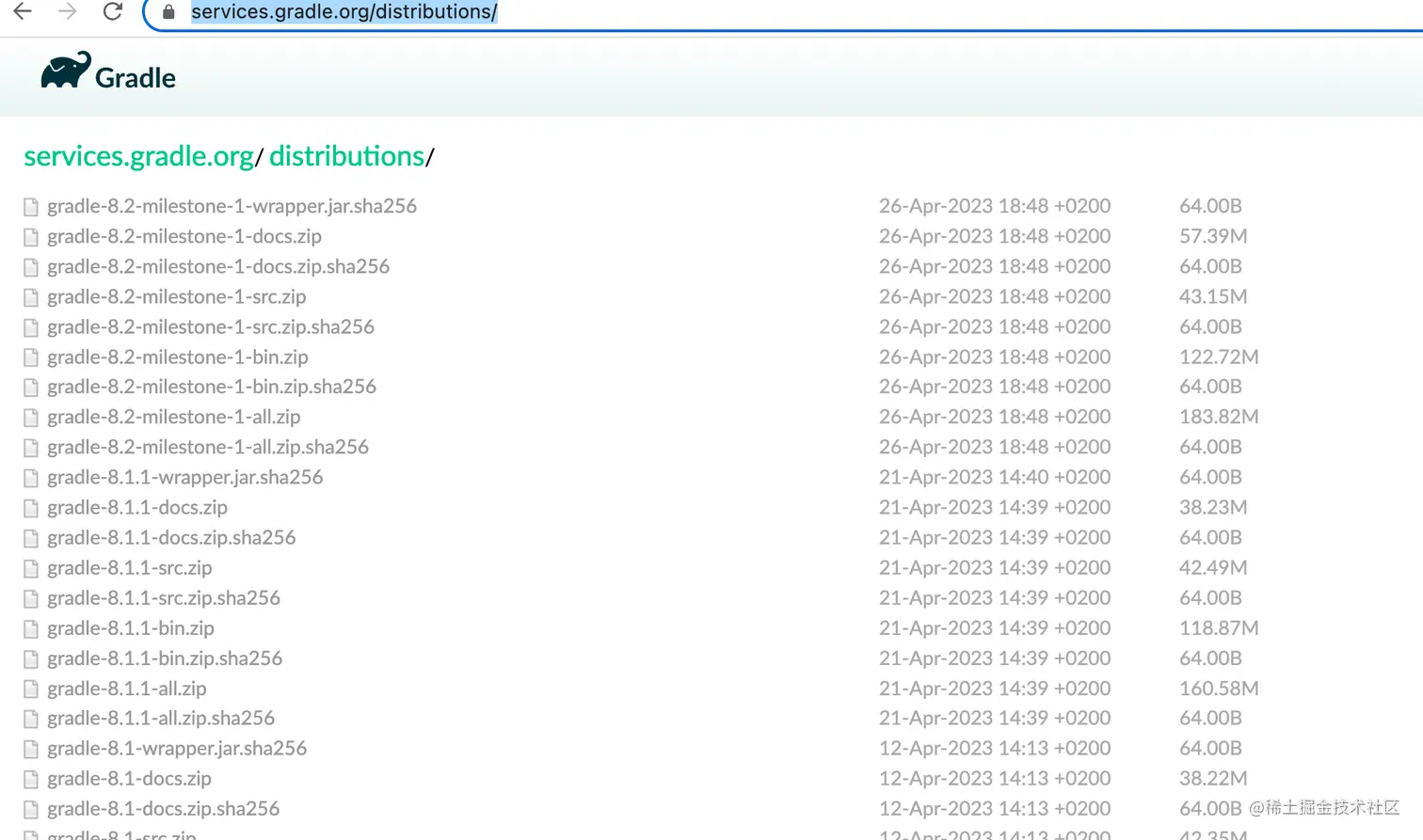Click file icon beside gradle-8.1.1-bin.zip
This screenshot has width=1423, height=840.
(31, 628)
